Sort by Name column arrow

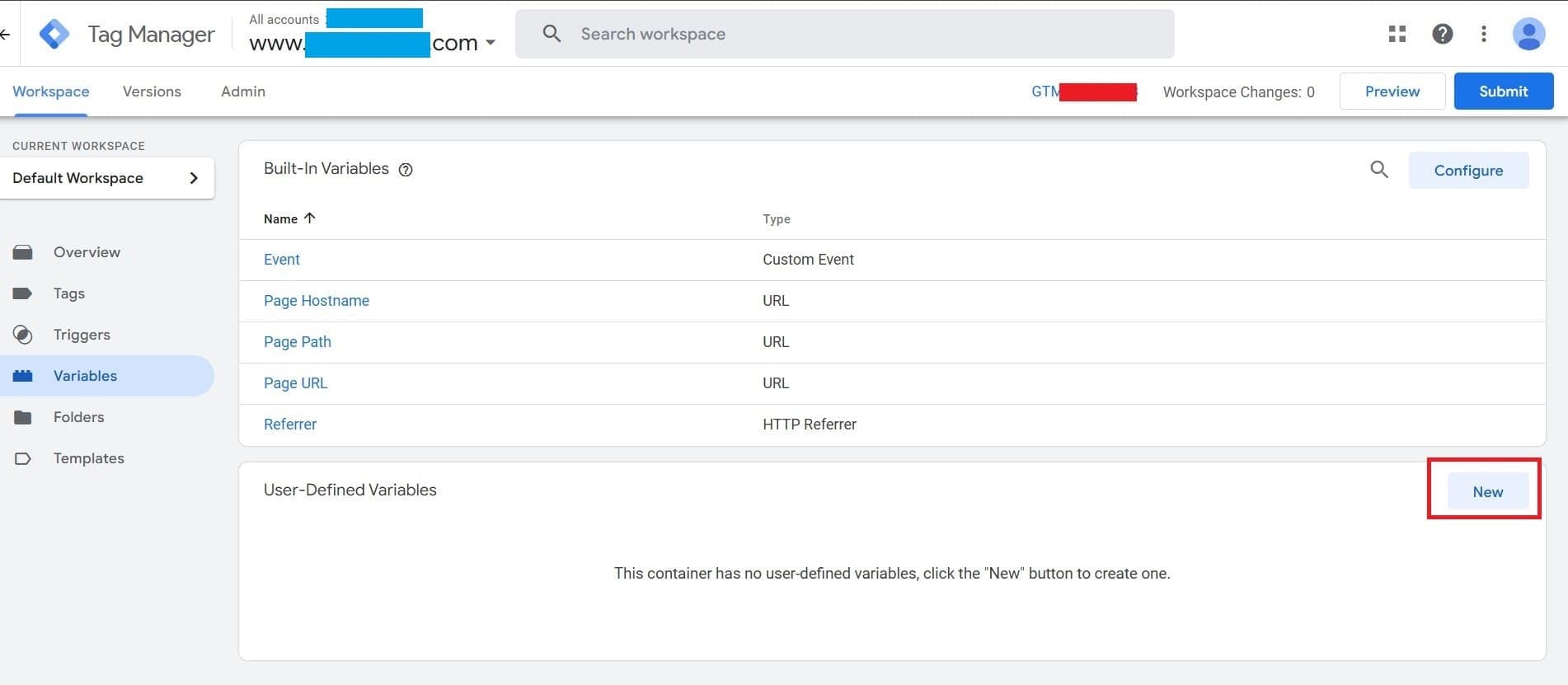310,218
